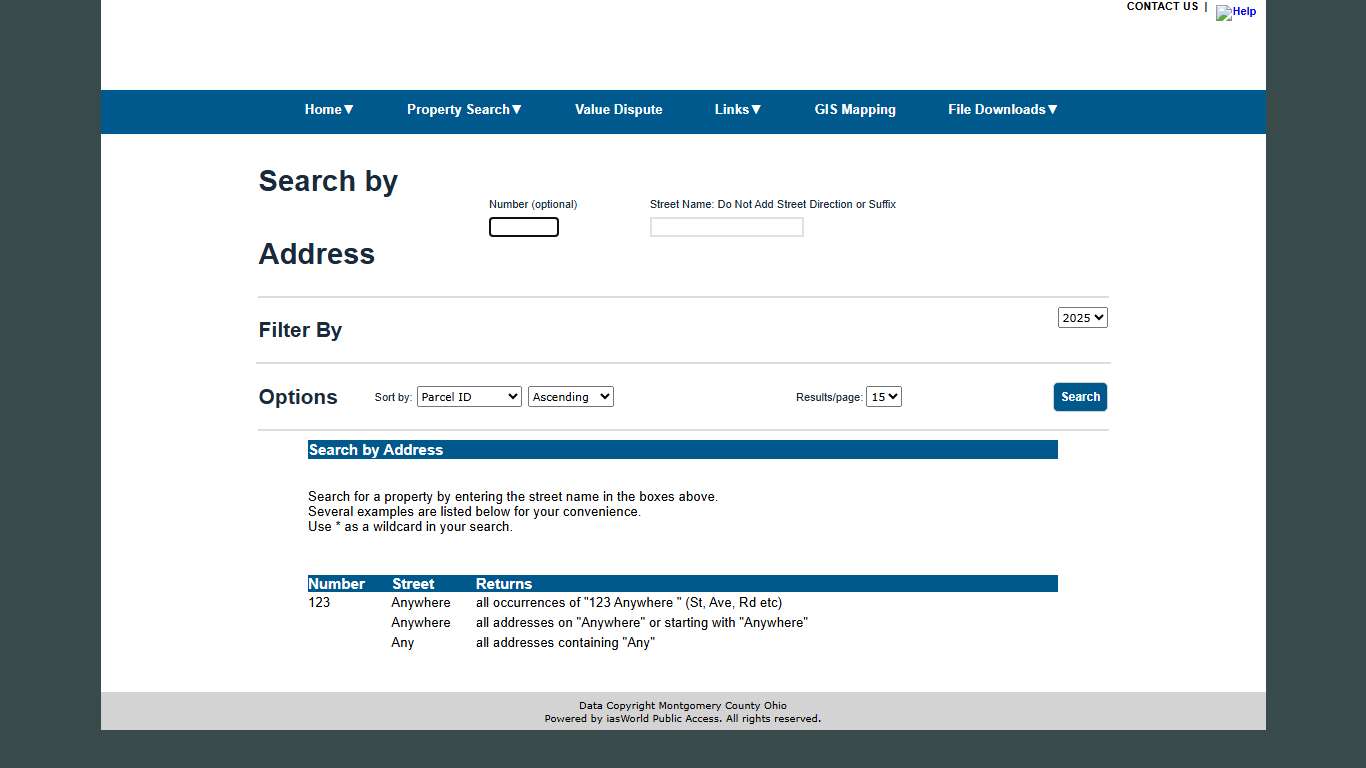Click the Filter By section heading
The height and width of the screenshot is (768, 1366).
(x=300, y=330)
